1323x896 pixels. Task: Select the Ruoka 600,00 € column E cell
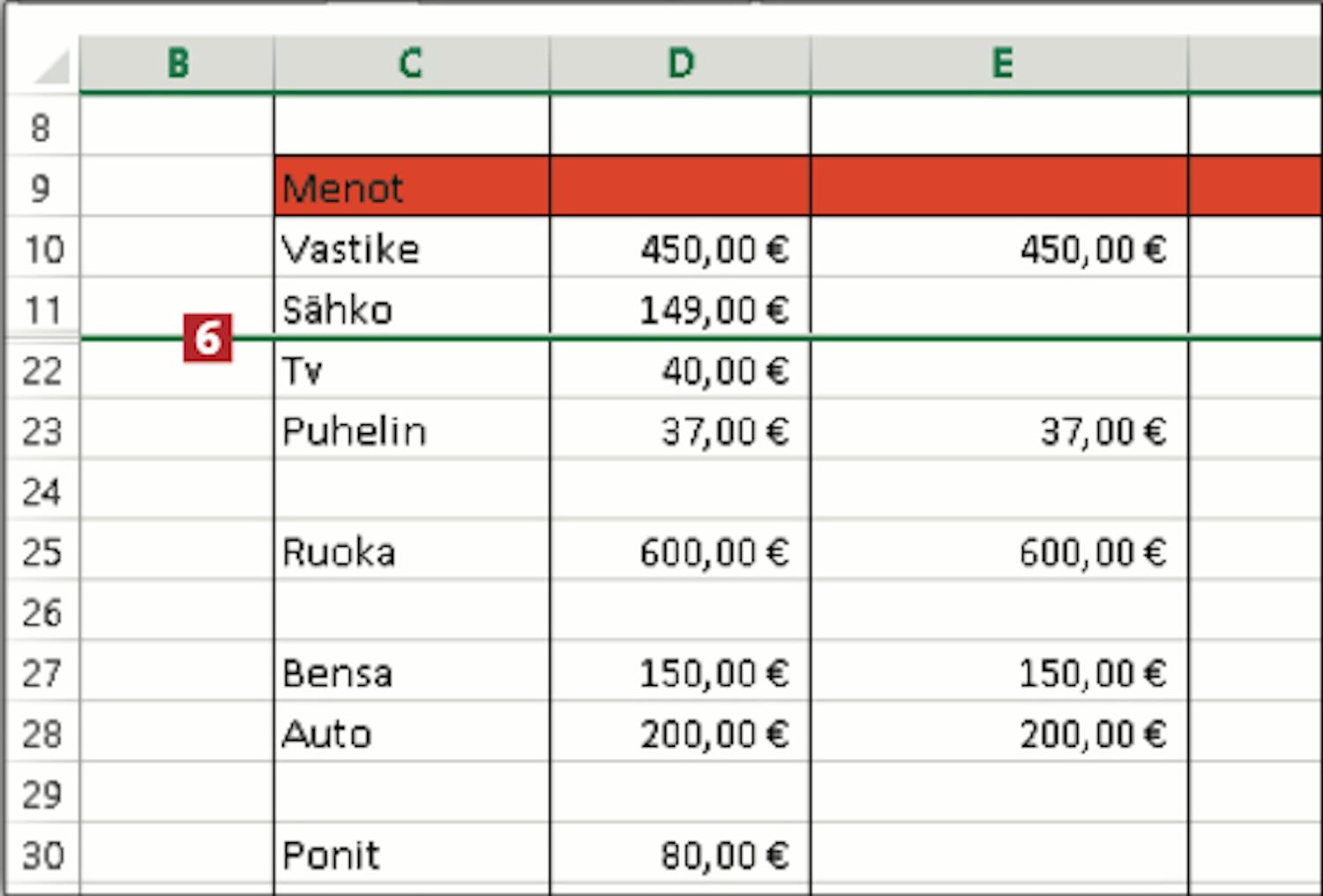pos(999,551)
